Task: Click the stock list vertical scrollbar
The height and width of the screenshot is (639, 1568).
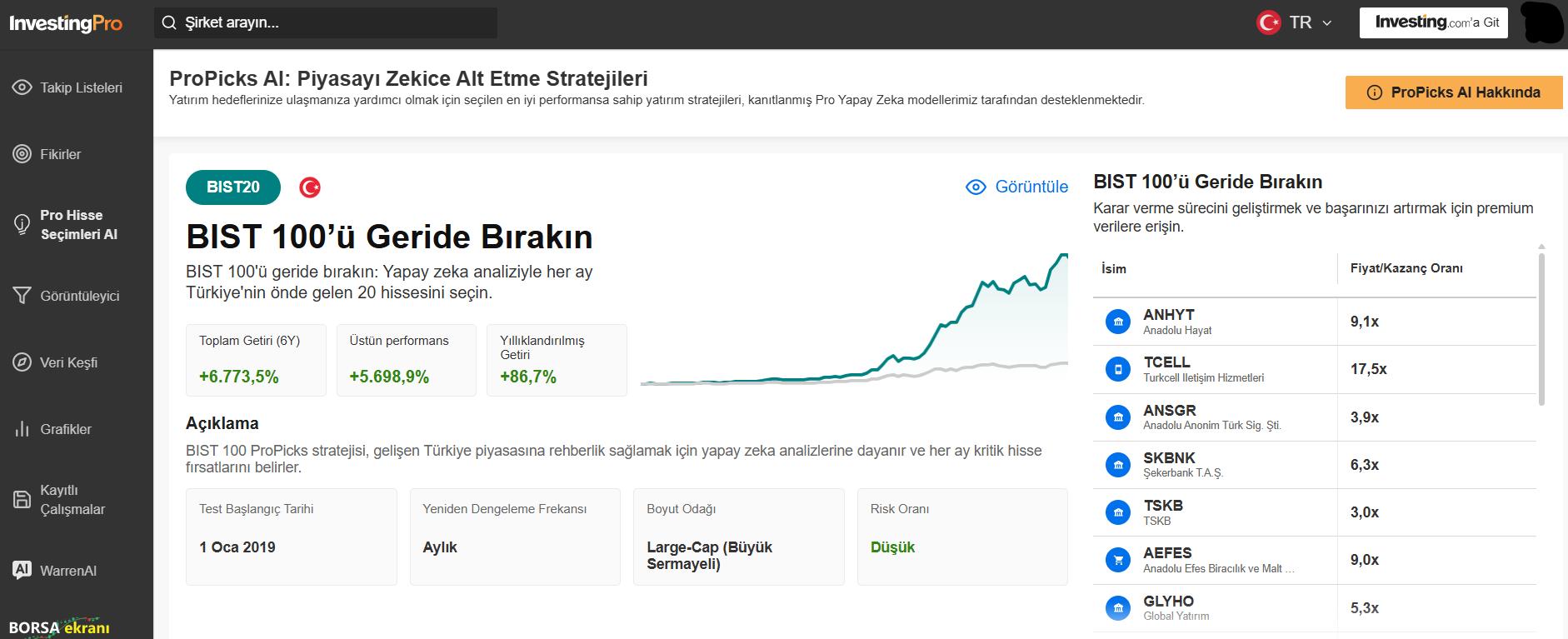Action: point(1541,329)
